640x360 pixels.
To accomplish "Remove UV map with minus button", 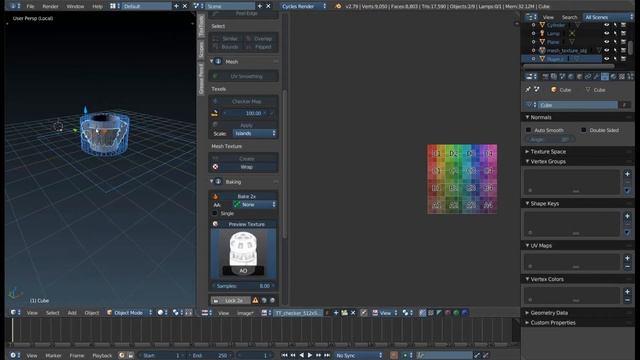I will [627, 267].
